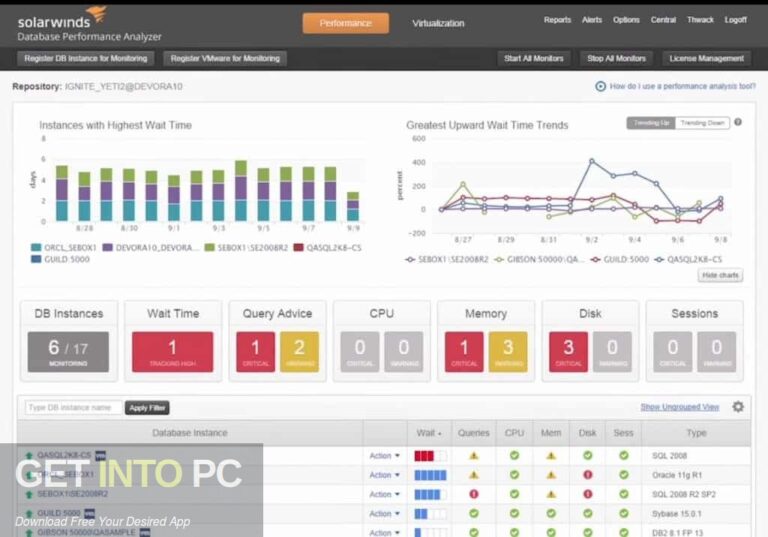Toggle GUILD:5000 line series in trends legend
The image size is (768, 537).
point(620,259)
